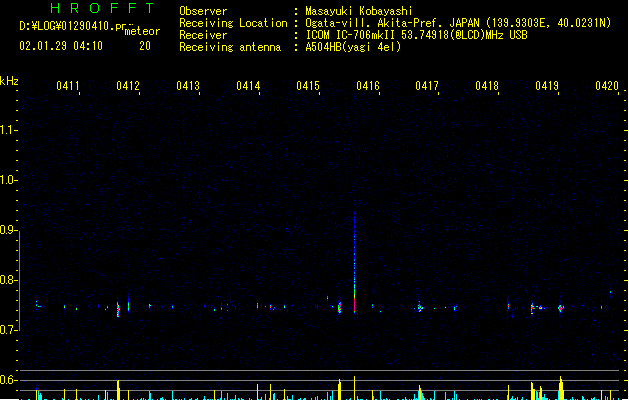The width and height of the screenshot is (629, 400).
Task: Click the 0412 time marker
Action: tap(128, 86)
